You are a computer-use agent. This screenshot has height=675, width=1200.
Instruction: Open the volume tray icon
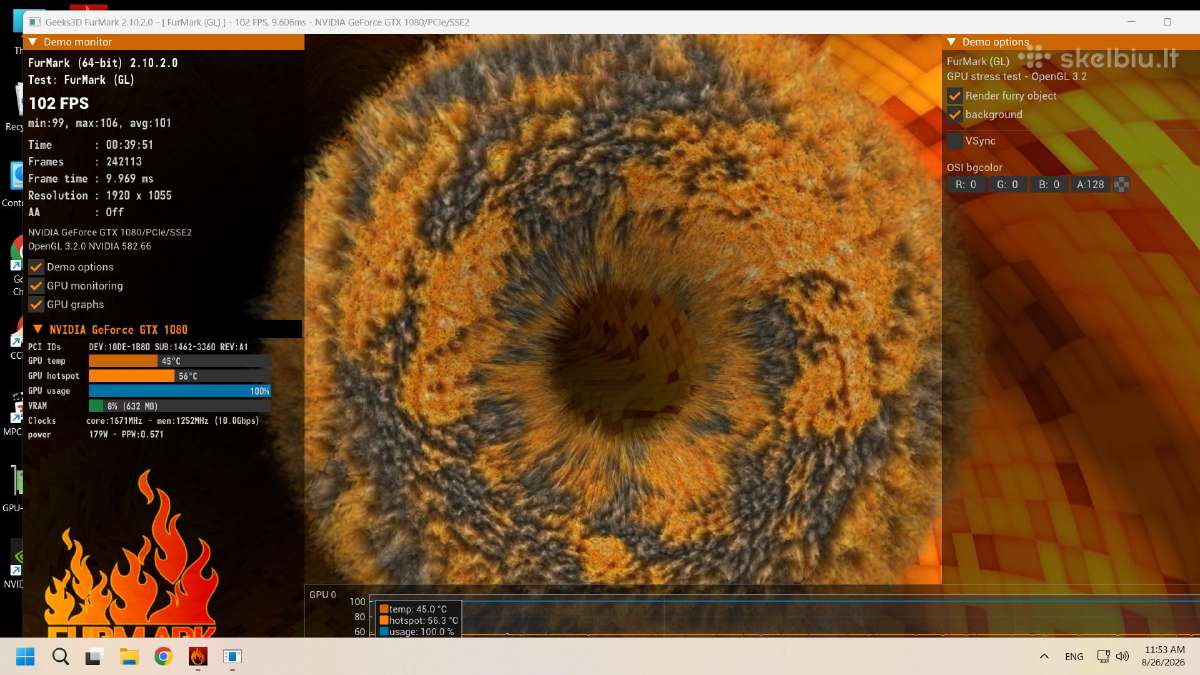click(x=1122, y=656)
